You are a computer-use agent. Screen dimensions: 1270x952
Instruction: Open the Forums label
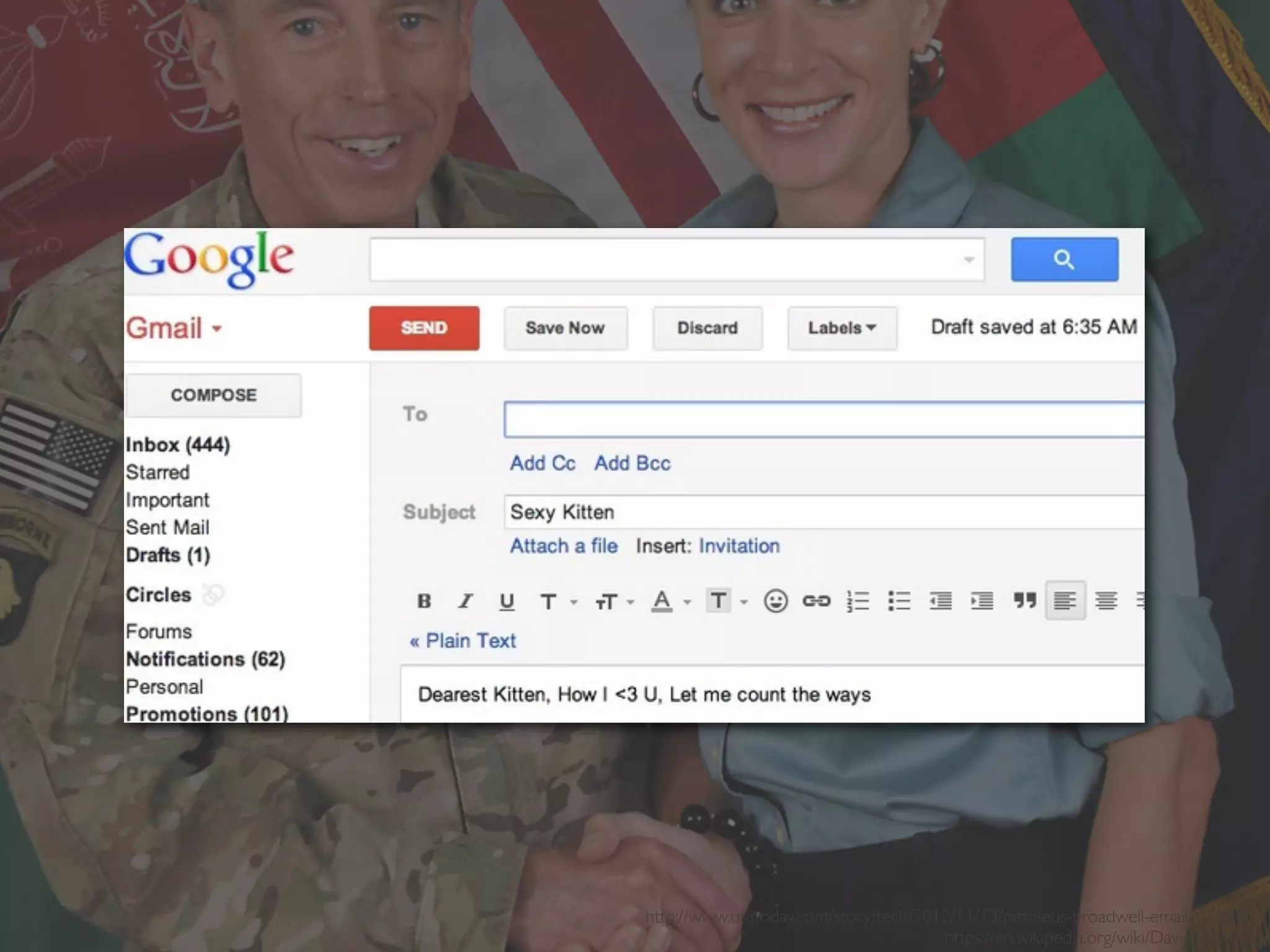coord(159,632)
